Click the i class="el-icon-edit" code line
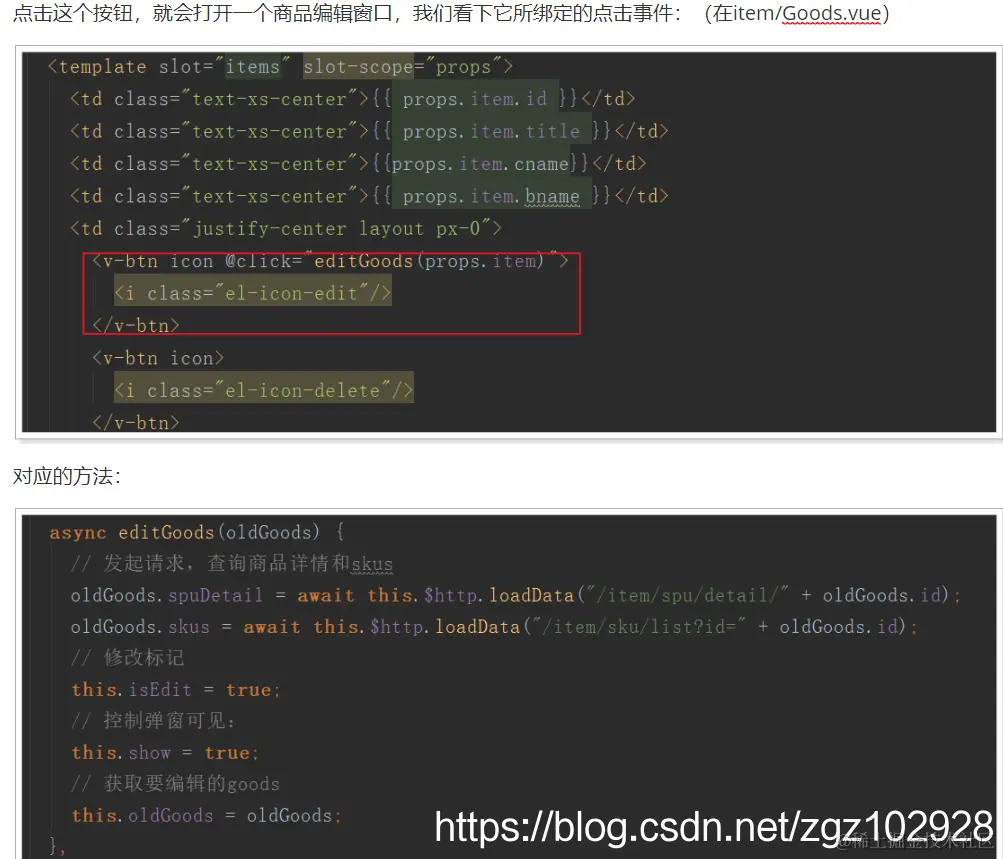Viewport: 1003px width, 859px height. [x=253, y=294]
